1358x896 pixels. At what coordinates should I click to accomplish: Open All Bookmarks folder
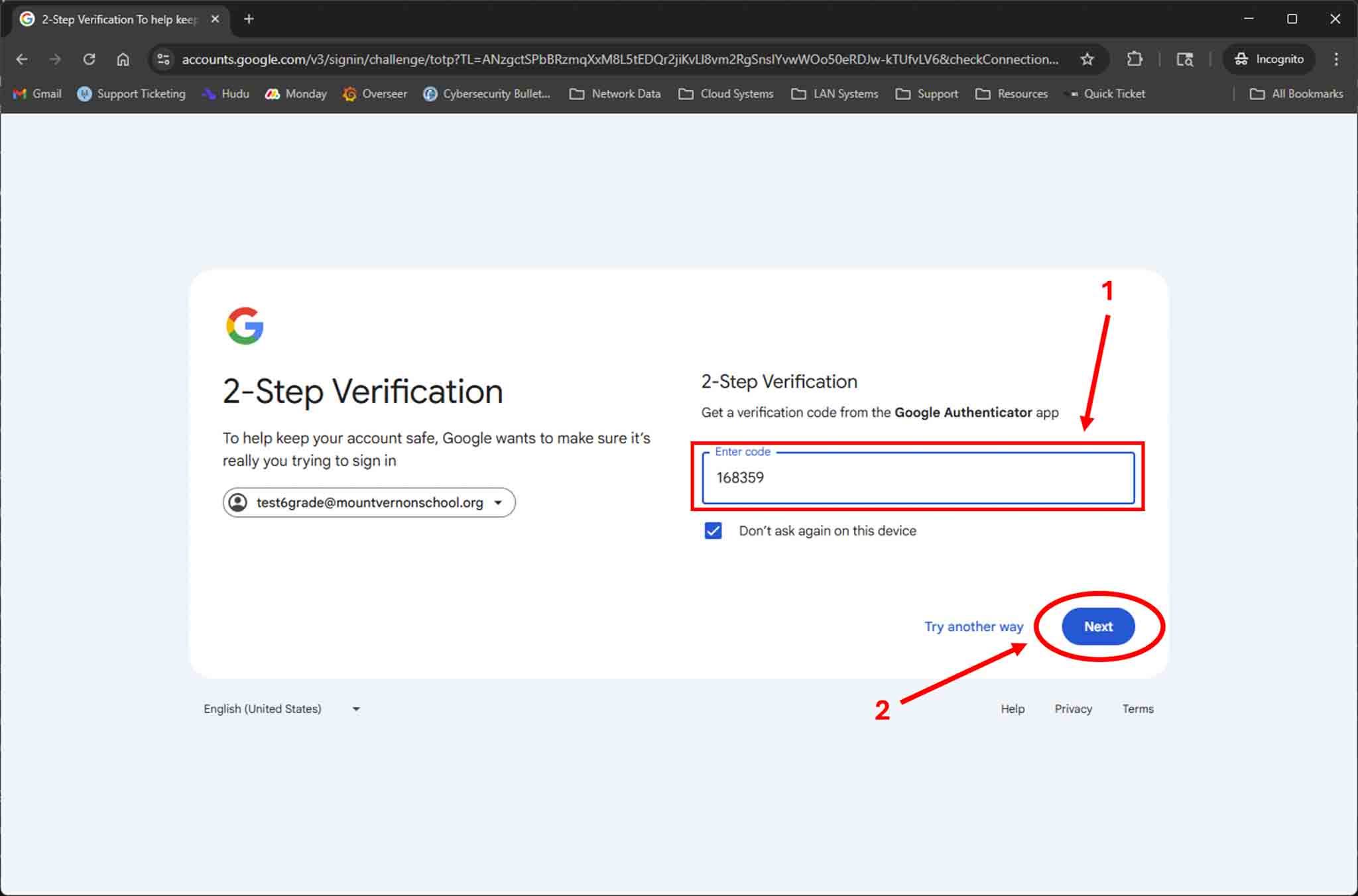click(1296, 93)
